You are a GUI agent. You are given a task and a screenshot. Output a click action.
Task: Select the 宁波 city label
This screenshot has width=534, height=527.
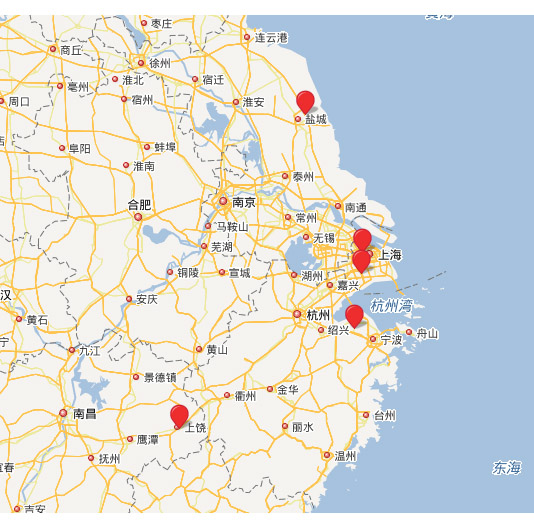click(391, 339)
